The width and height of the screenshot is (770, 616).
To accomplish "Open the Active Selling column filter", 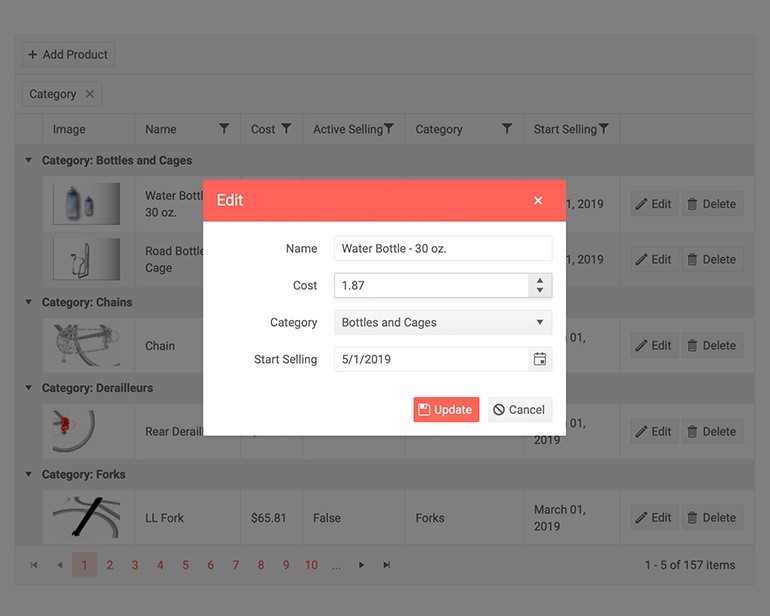I will coord(388,129).
